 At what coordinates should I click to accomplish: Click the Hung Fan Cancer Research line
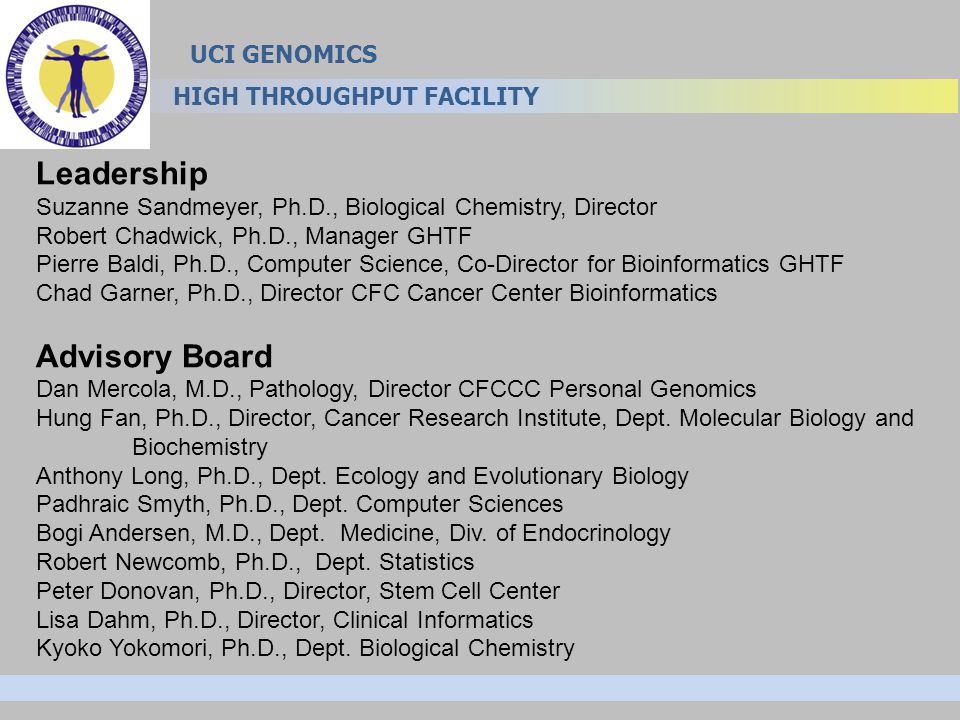[x=475, y=418]
